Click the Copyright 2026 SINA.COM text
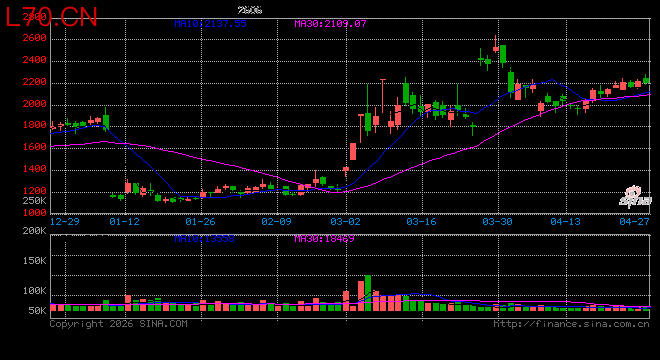This screenshot has width=660, height=360. coord(119,324)
